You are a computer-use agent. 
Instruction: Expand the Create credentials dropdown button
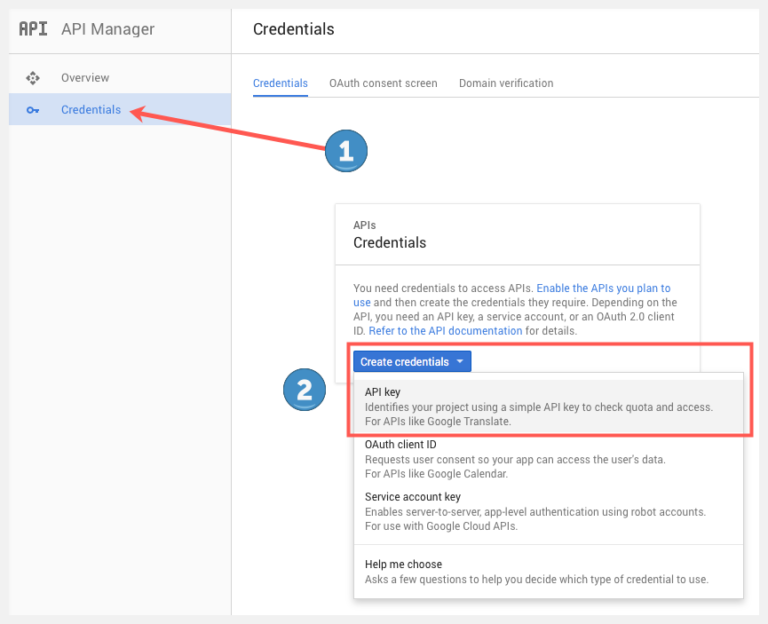point(412,361)
